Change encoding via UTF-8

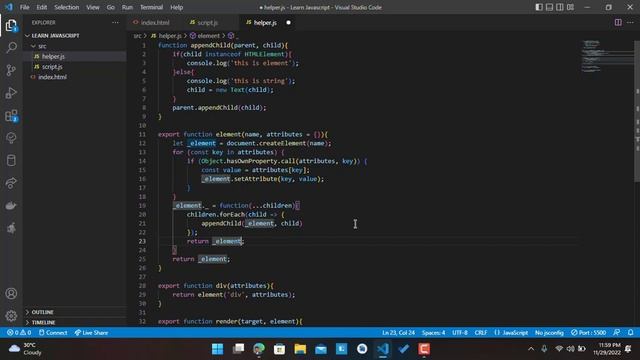click(x=460, y=333)
